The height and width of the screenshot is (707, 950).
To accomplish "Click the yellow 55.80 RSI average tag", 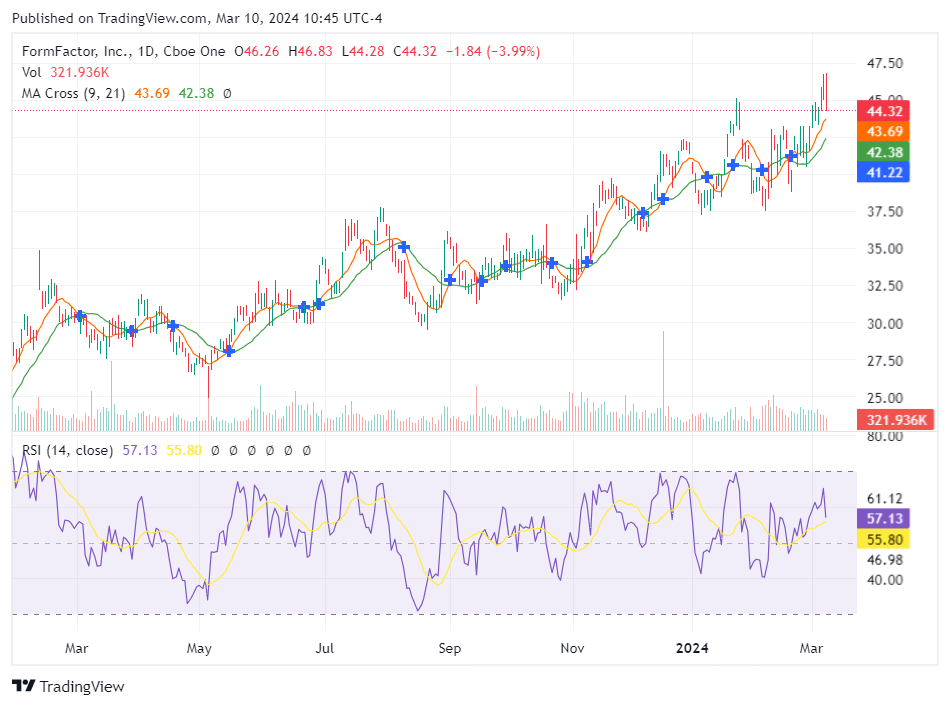I will tap(885, 539).
